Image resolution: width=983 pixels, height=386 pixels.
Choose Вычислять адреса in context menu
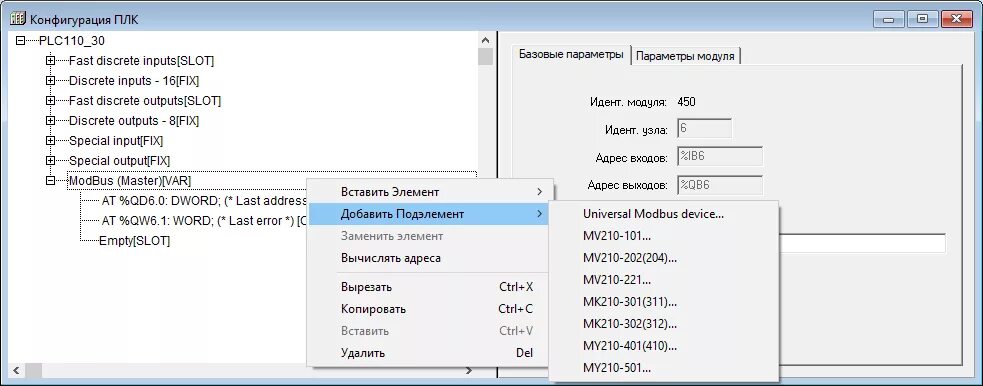click(x=429, y=258)
